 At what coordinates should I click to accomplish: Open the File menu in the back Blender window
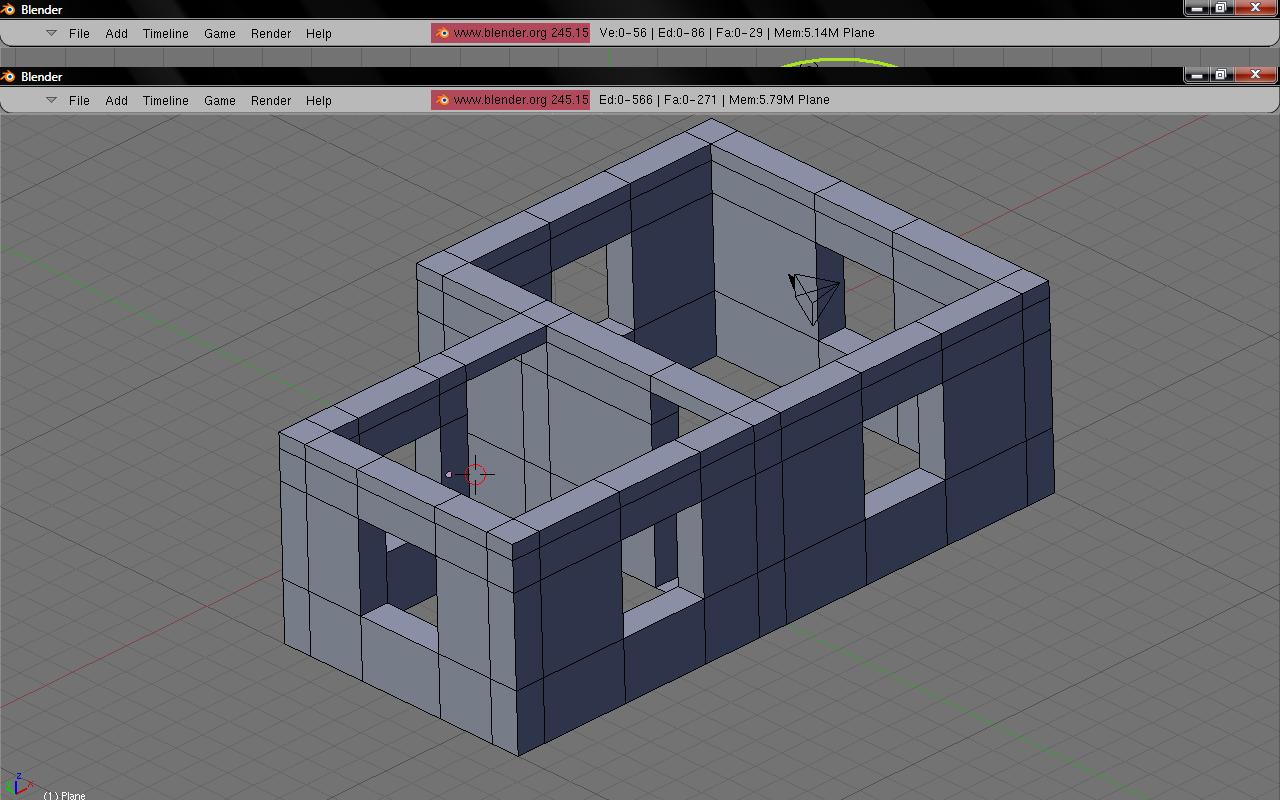tap(79, 33)
